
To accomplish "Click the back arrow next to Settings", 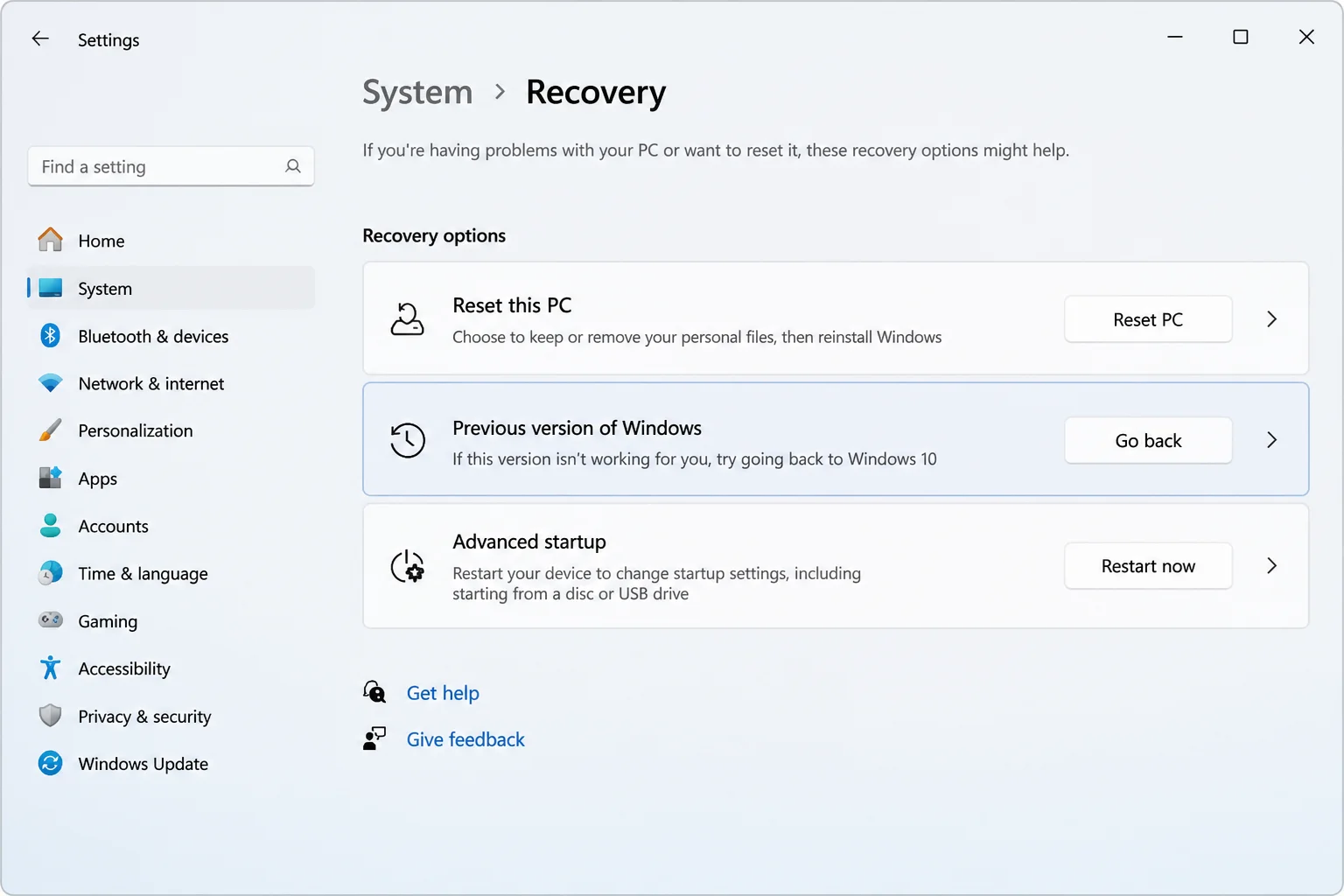I will click(x=40, y=38).
